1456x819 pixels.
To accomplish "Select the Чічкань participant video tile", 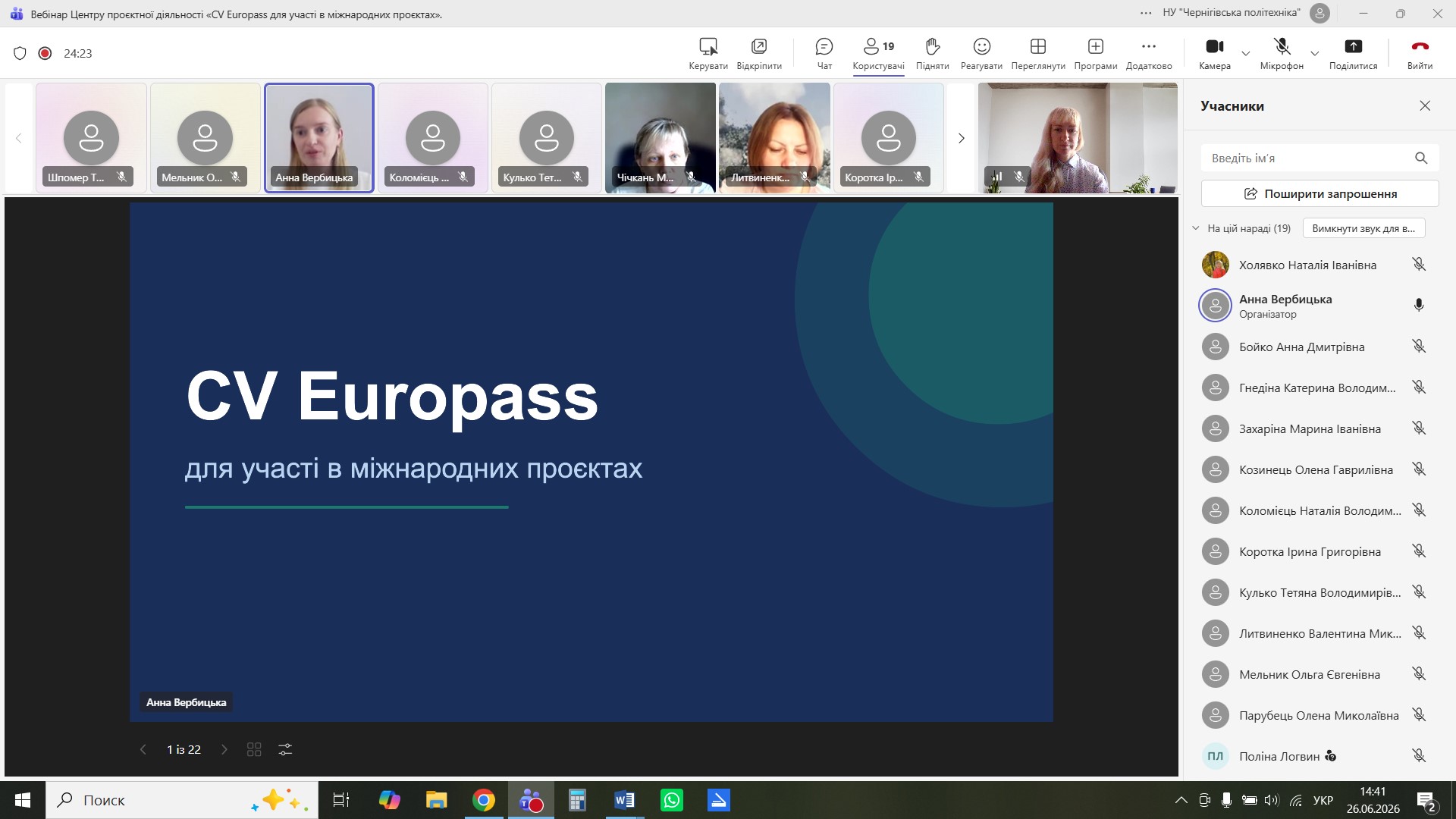I will (x=661, y=138).
